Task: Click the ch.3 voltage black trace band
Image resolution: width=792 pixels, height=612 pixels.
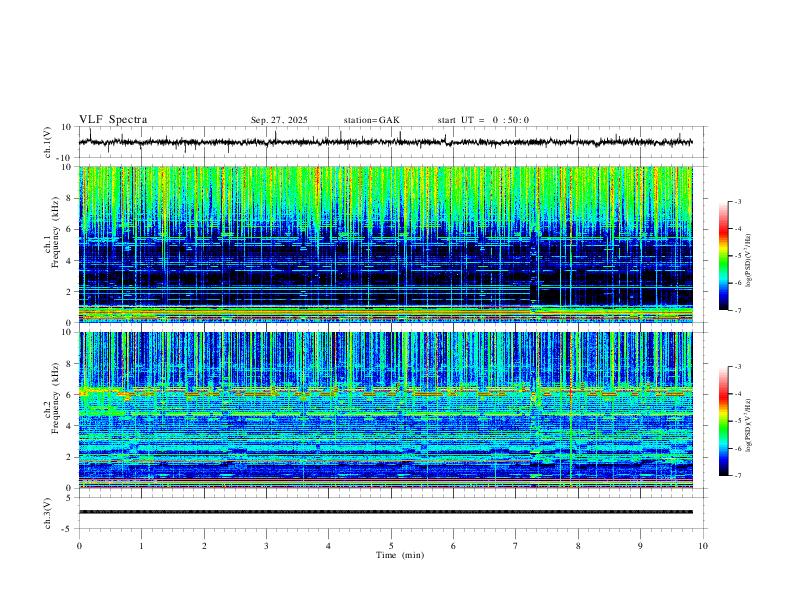Action: [x=385, y=512]
